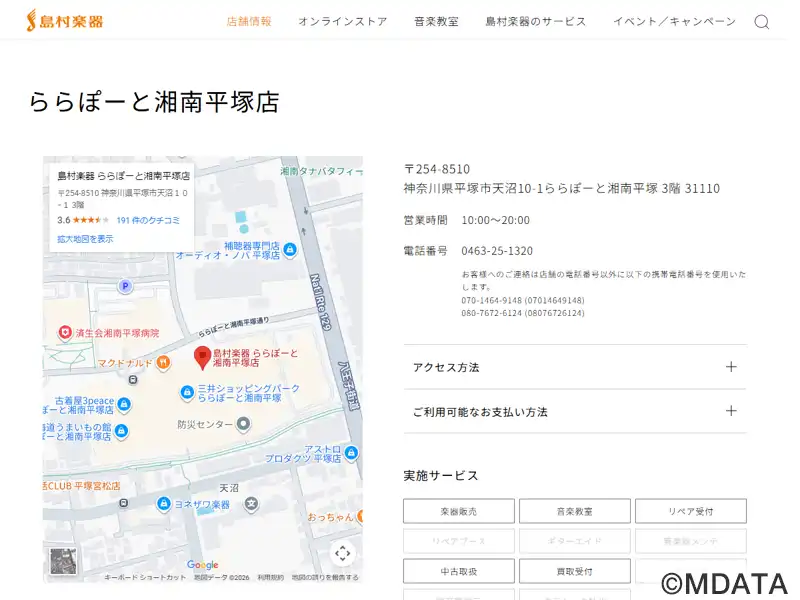Image resolution: width=800 pixels, height=600 pixels.
Task: Click the red Shimamura Gakki map pin
Action: (x=203, y=358)
